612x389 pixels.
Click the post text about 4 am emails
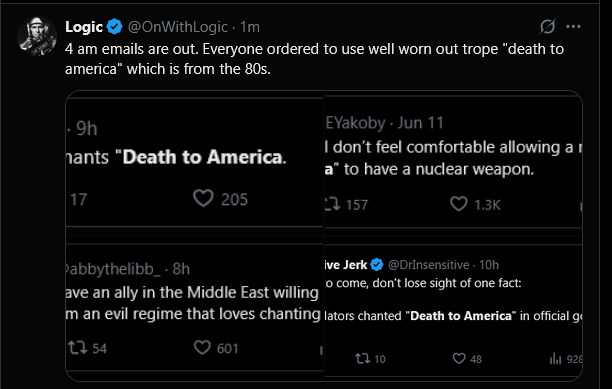click(x=314, y=59)
